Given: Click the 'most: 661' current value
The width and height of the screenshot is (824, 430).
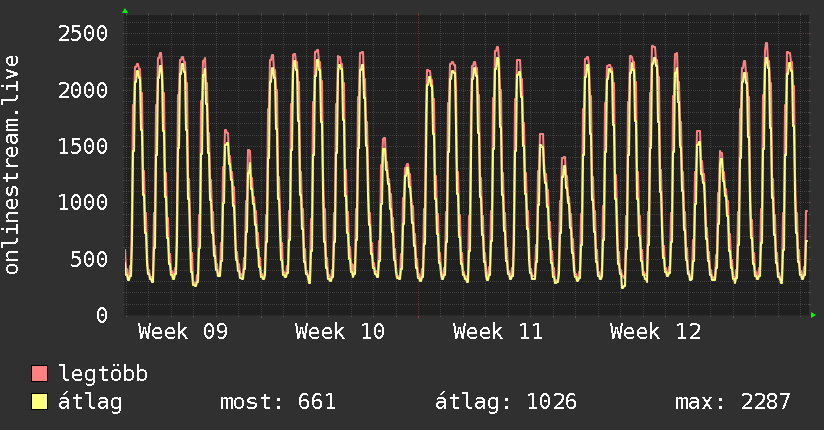Looking at the screenshot, I should tap(277, 403).
